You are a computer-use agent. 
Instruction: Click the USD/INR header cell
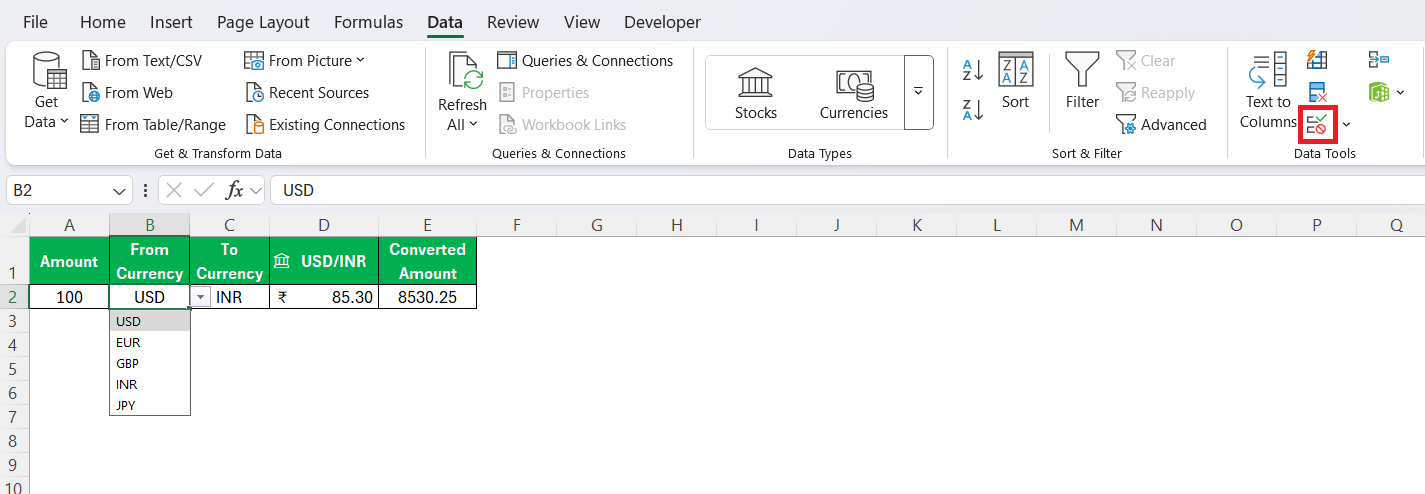pos(324,261)
